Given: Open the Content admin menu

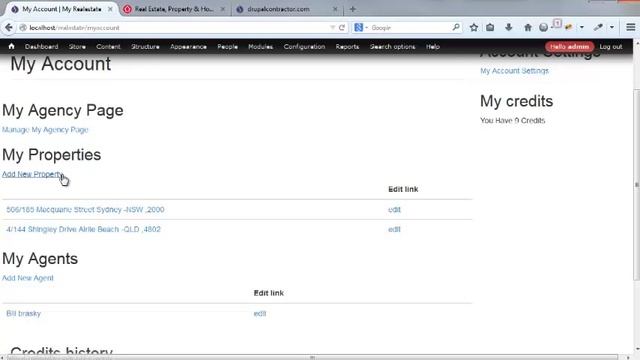Looking at the screenshot, I should click(108, 47).
